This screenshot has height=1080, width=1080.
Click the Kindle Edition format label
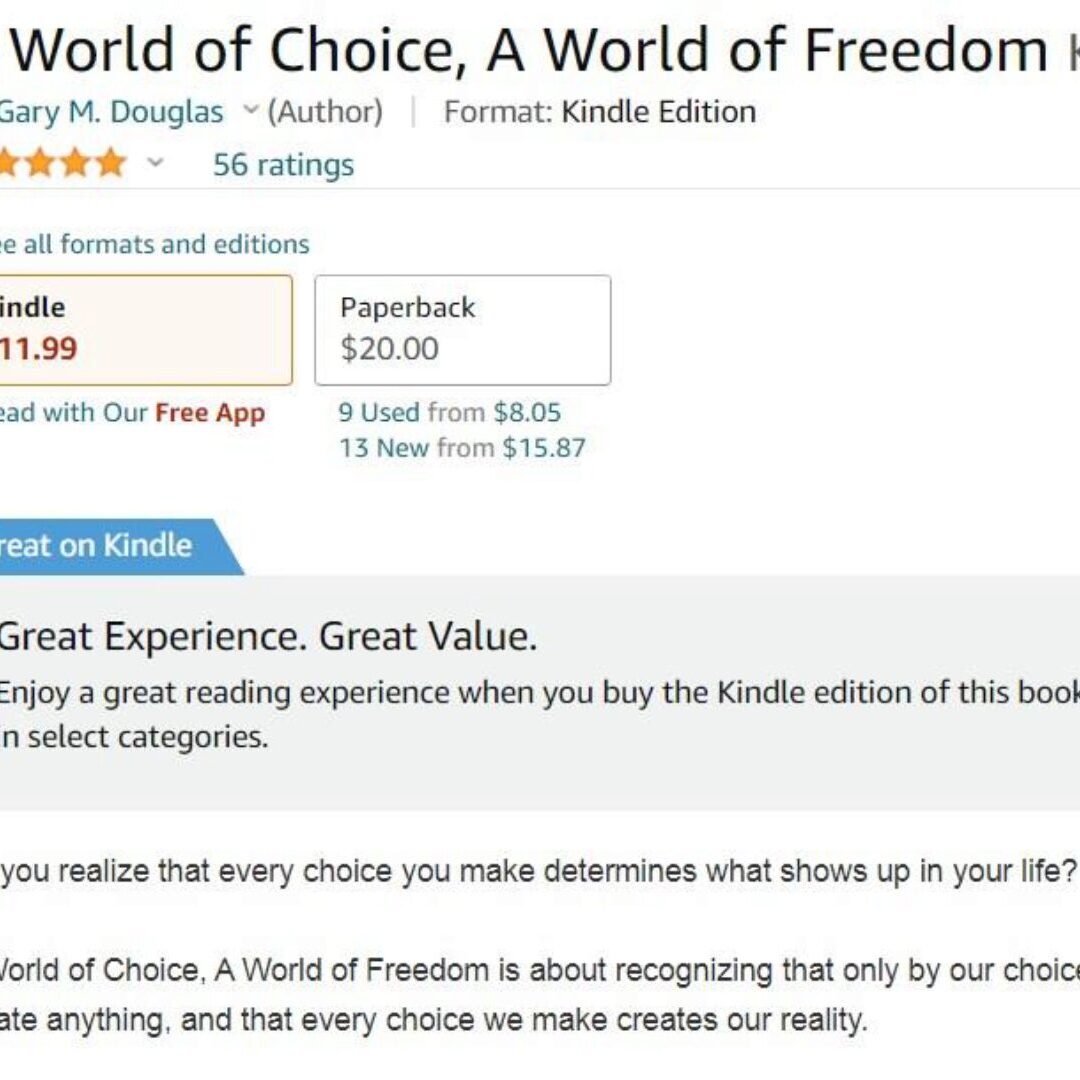point(658,111)
